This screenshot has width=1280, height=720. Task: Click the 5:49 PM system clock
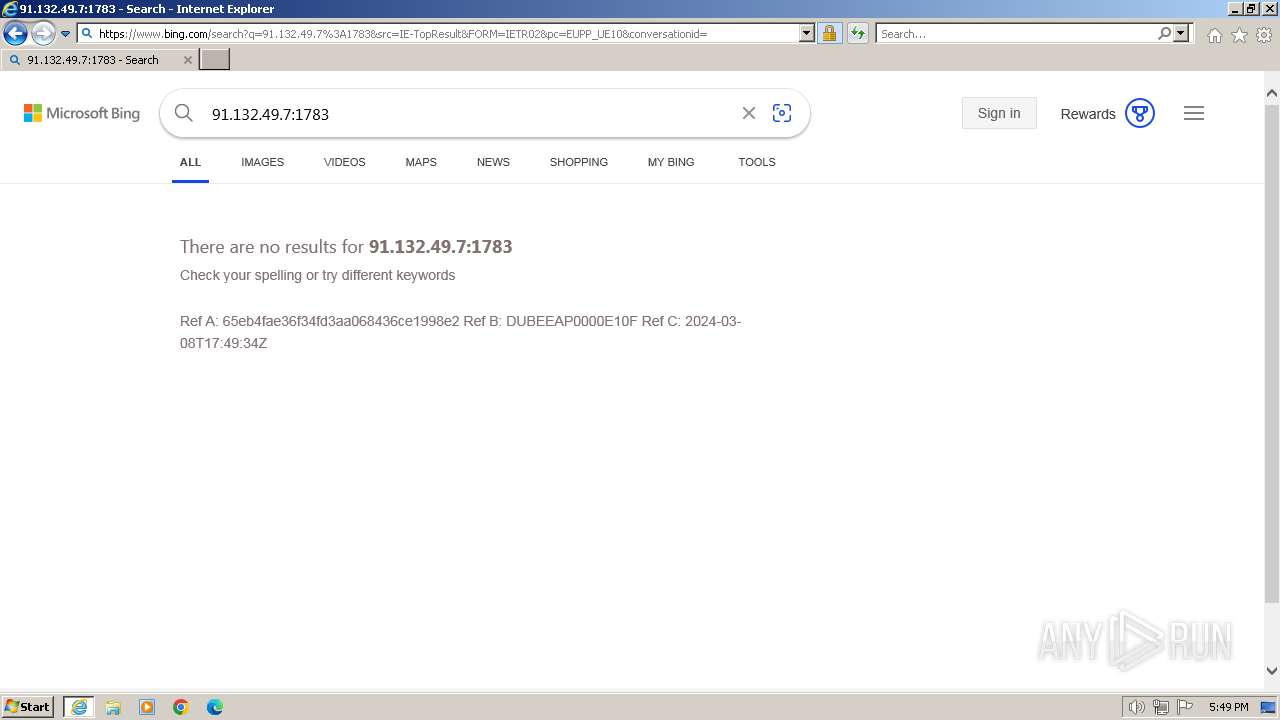1228,707
